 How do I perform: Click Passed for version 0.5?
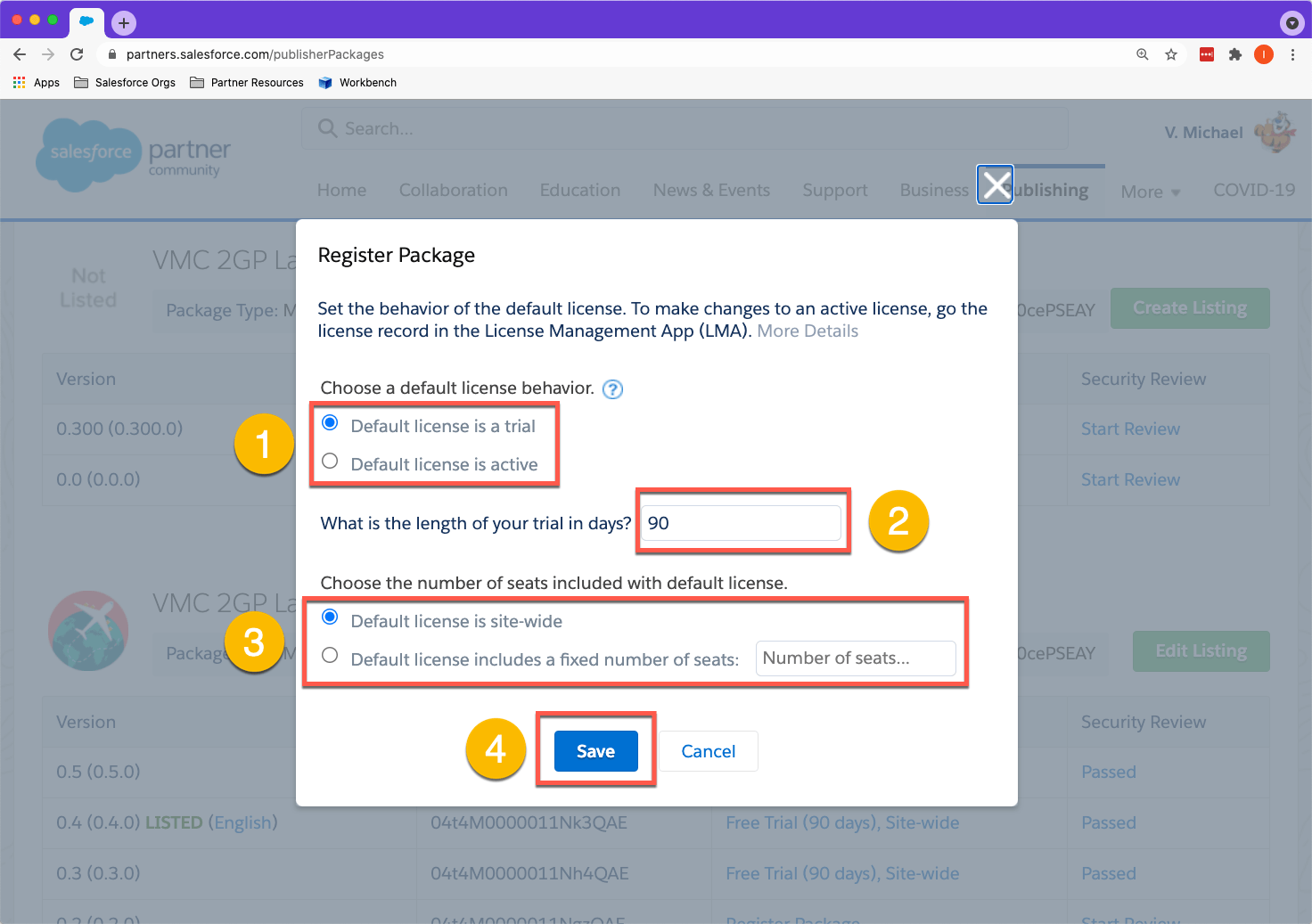coord(1109,772)
